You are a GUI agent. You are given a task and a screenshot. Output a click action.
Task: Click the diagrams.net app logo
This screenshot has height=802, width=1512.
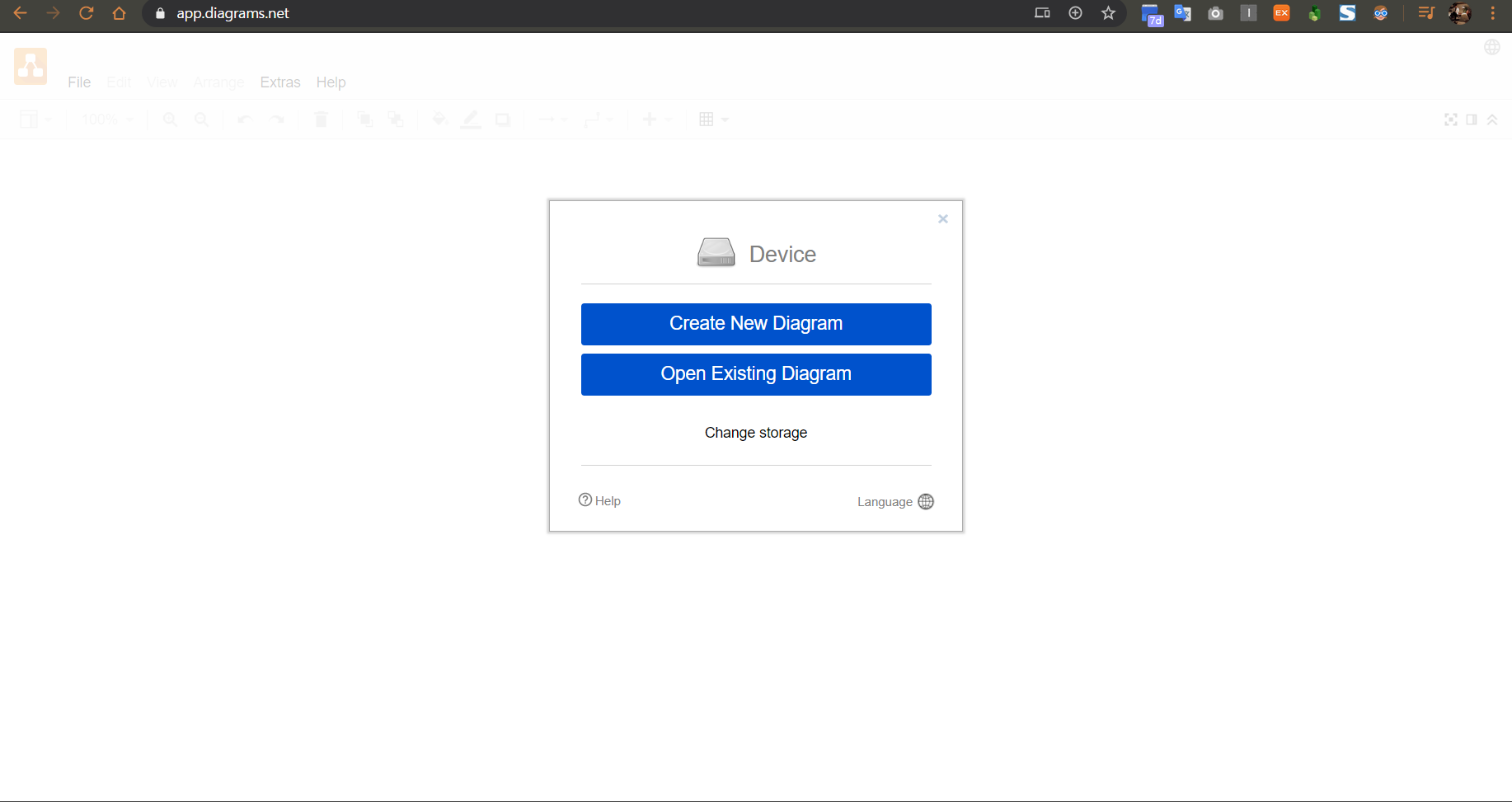coord(31,66)
